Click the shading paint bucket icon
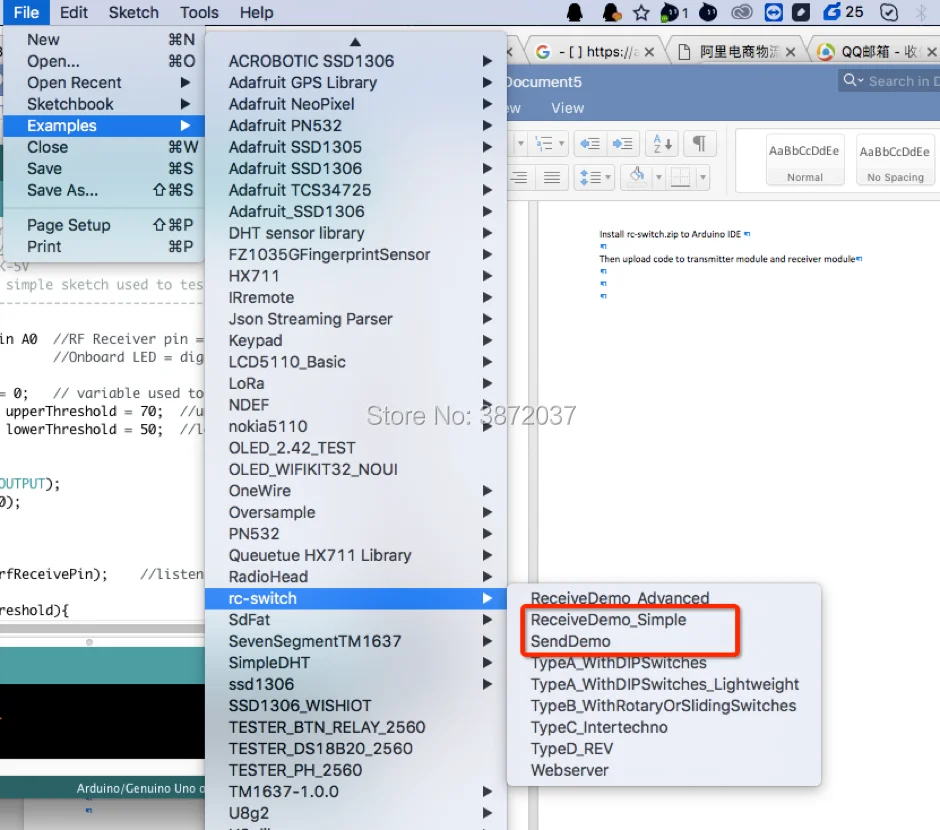Viewport: 940px width, 830px height. tap(637, 176)
